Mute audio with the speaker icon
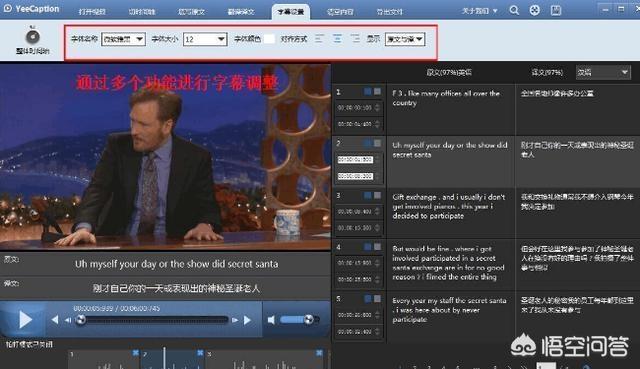Screen dimensions: 640x369 (271, 320)
